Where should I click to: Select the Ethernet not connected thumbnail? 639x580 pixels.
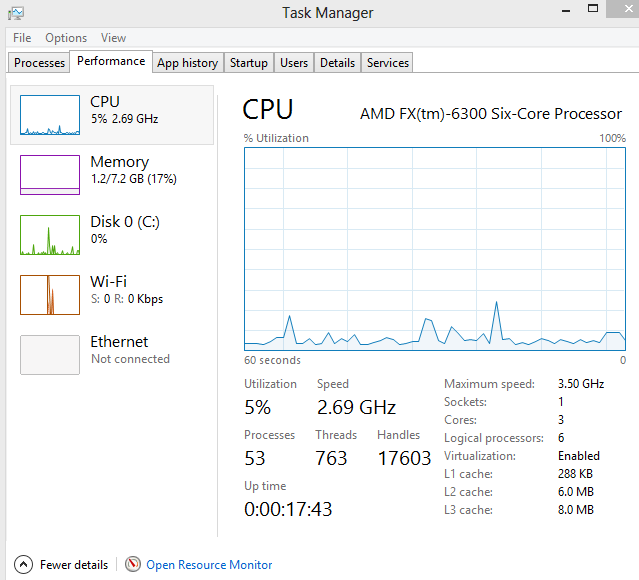(x=50, y=355)
